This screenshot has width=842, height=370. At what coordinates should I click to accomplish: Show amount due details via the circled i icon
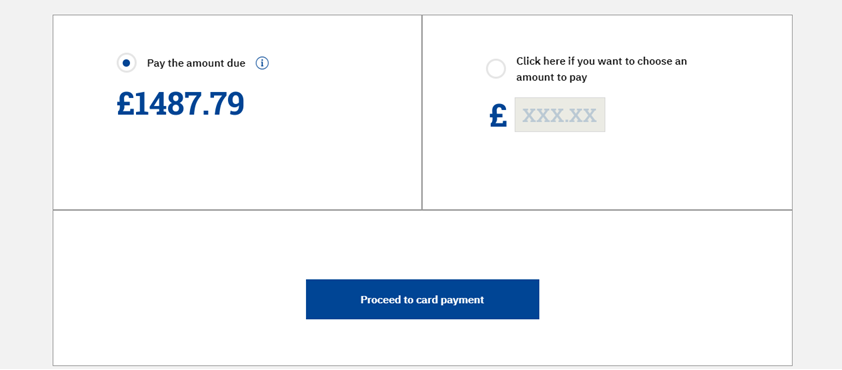(x=262, y=63)
